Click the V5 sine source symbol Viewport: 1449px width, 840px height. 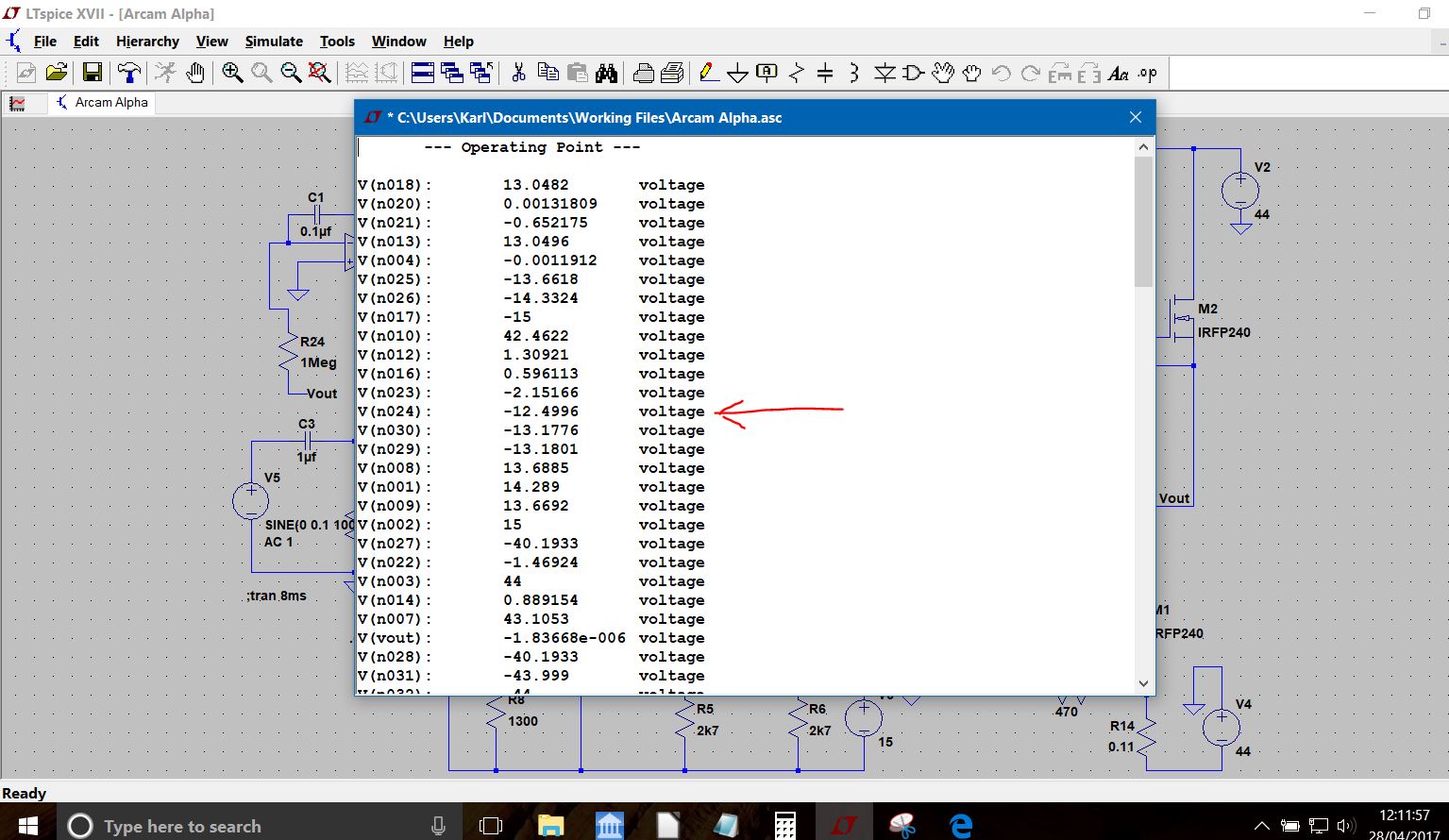pyautogui.click(x=251, y=501)
